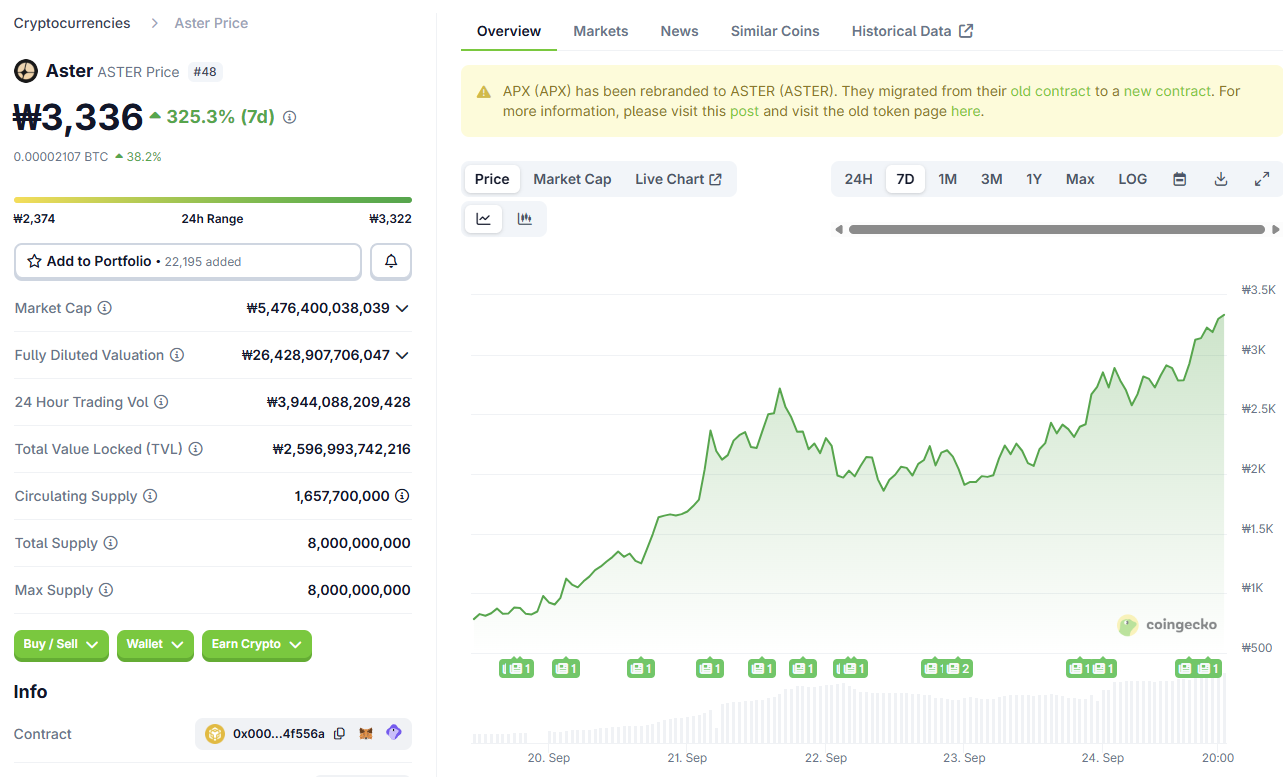This screenshot has width=1283, height=777.
Task: Follow the new contract link
Action: (1167, 91)
